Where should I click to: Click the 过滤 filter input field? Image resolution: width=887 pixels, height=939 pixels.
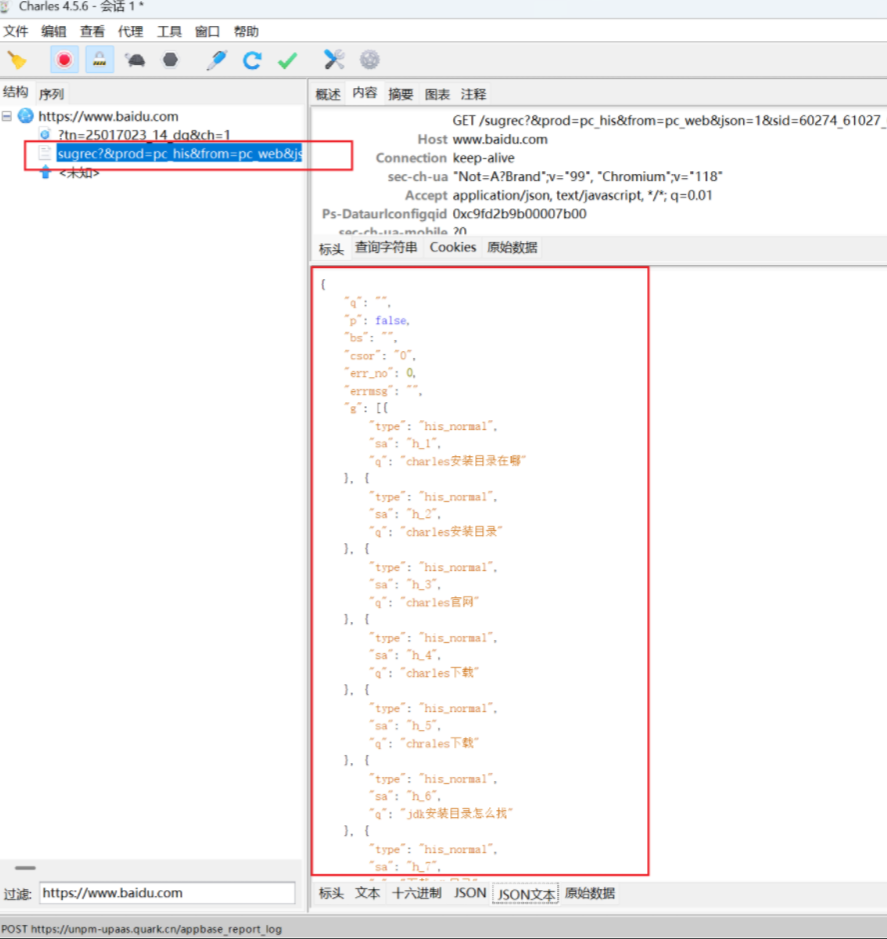click(x=167, y=893)
